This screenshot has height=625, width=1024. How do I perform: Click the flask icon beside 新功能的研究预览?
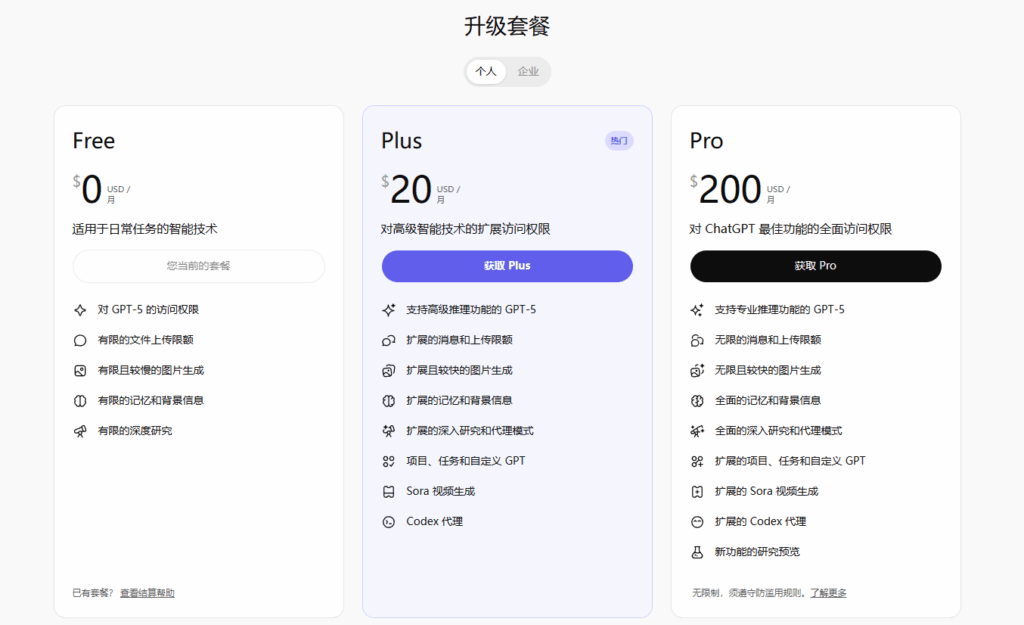697,553
